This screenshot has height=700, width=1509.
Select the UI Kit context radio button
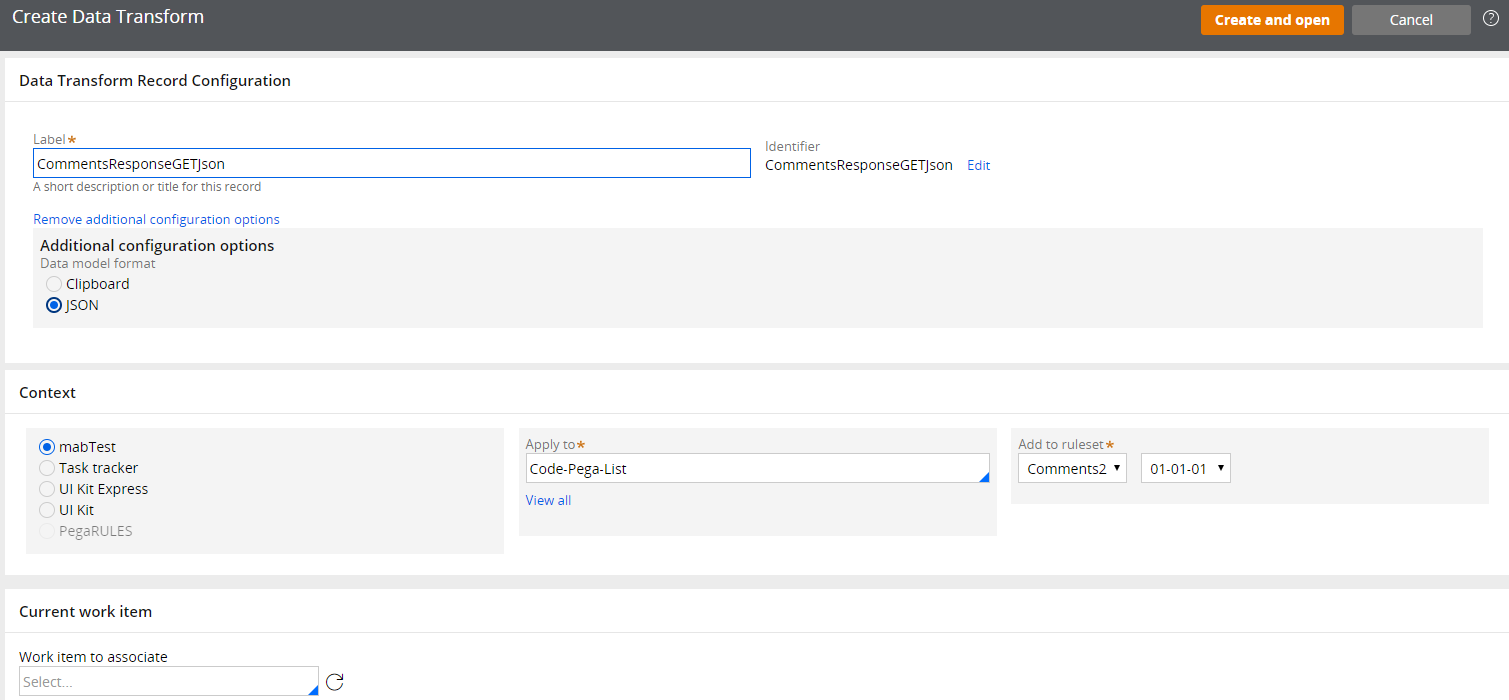pyautogui.click(x=47, y=510)
